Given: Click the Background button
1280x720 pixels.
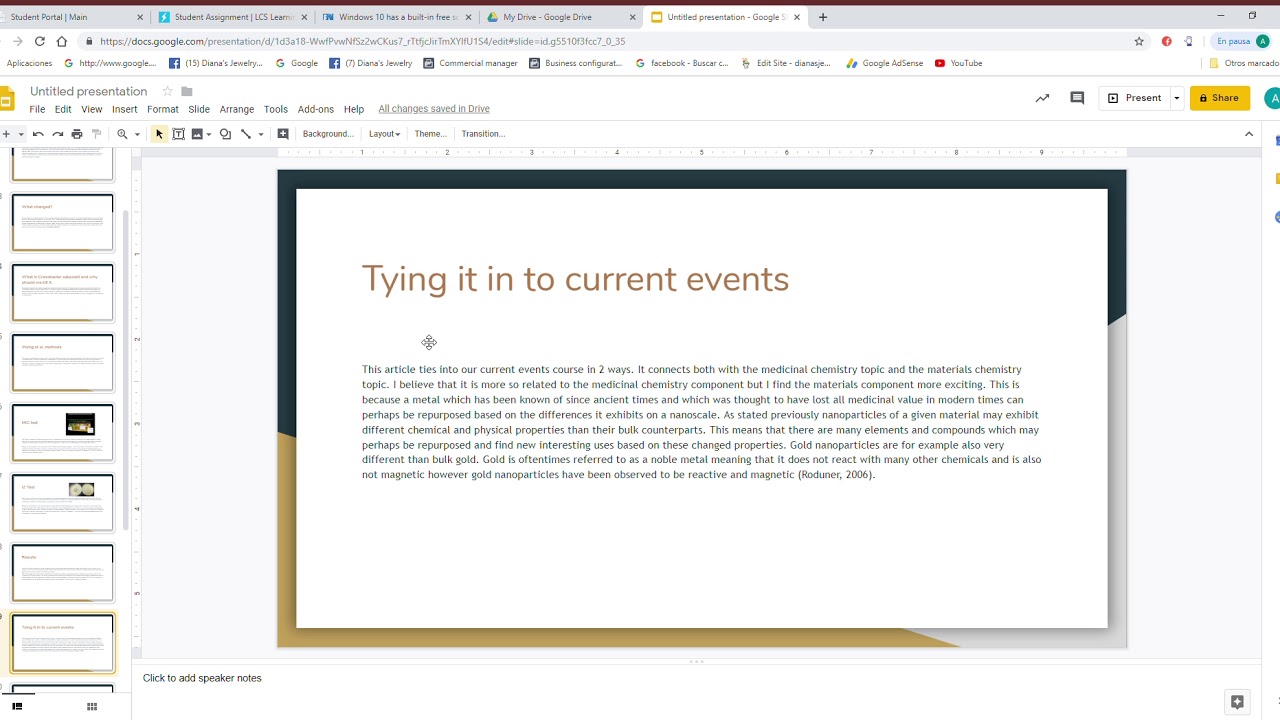Looking at the screenshot, I should [x=328, y=134].
